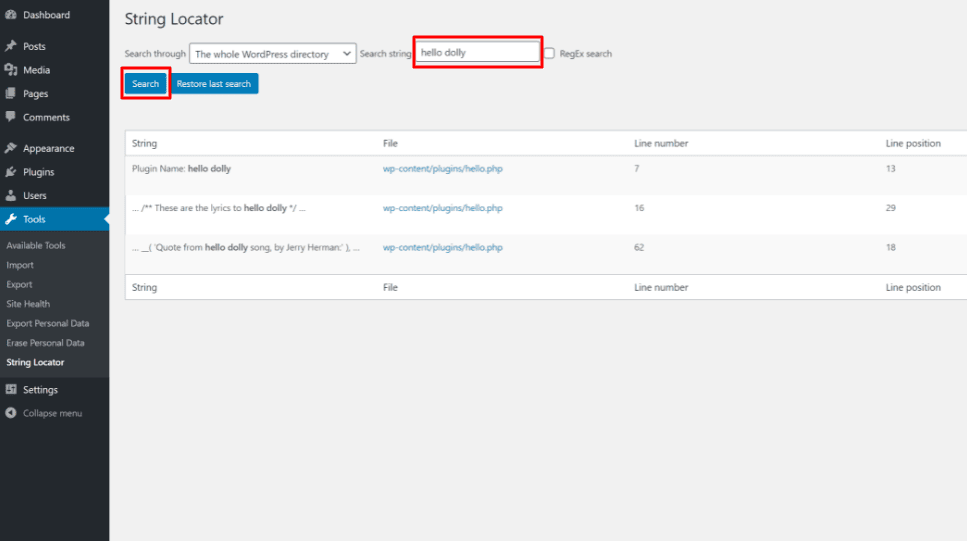
Task: Click the Comments bubble icon
Action: click(10, 117)
